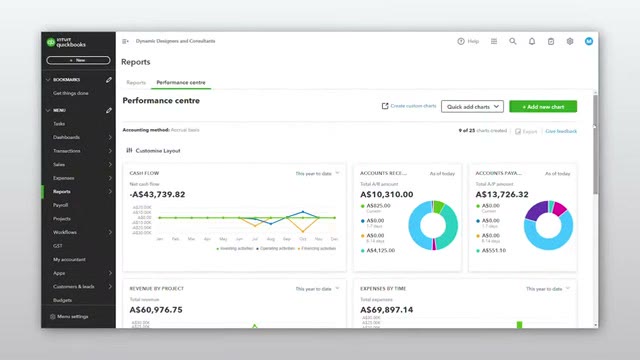Edit menu pencil icon
640x360 pixels.
(x=109, y=111)
